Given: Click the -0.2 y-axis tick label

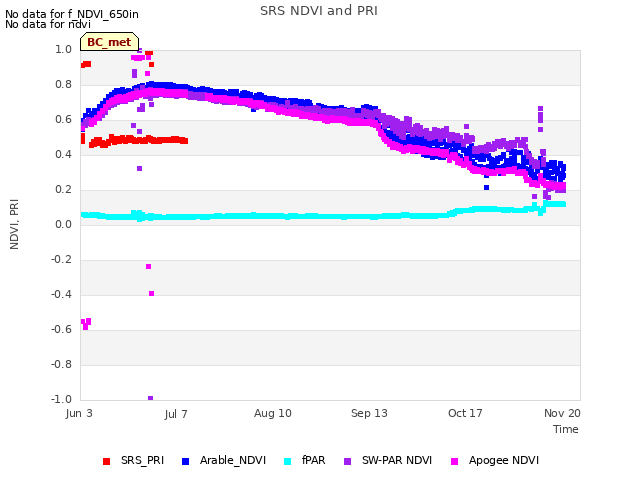Looking at the screenshot, I should click(x=61, y=260).
